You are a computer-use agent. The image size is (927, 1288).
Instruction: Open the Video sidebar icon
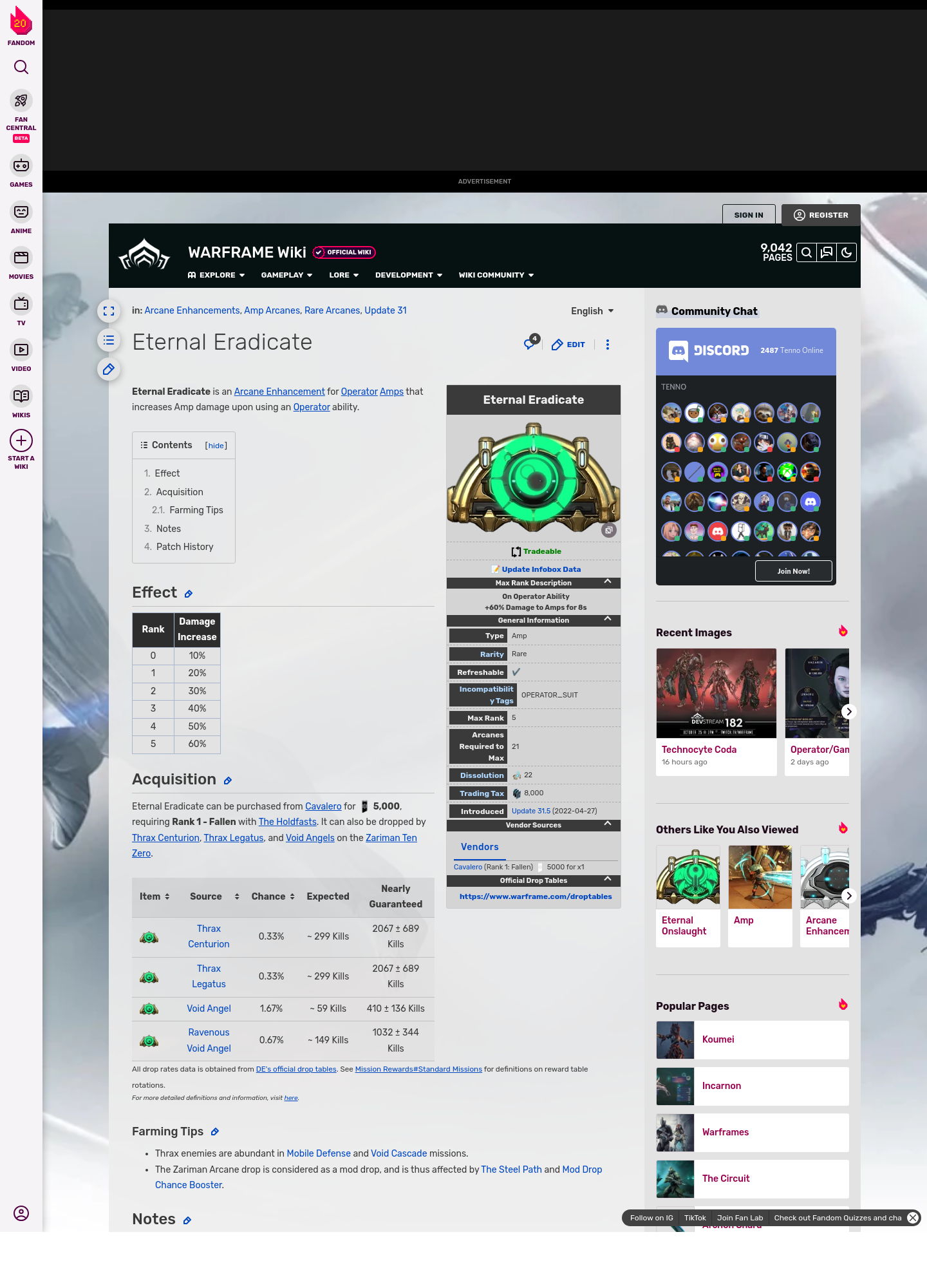click(x=21, y=350)
